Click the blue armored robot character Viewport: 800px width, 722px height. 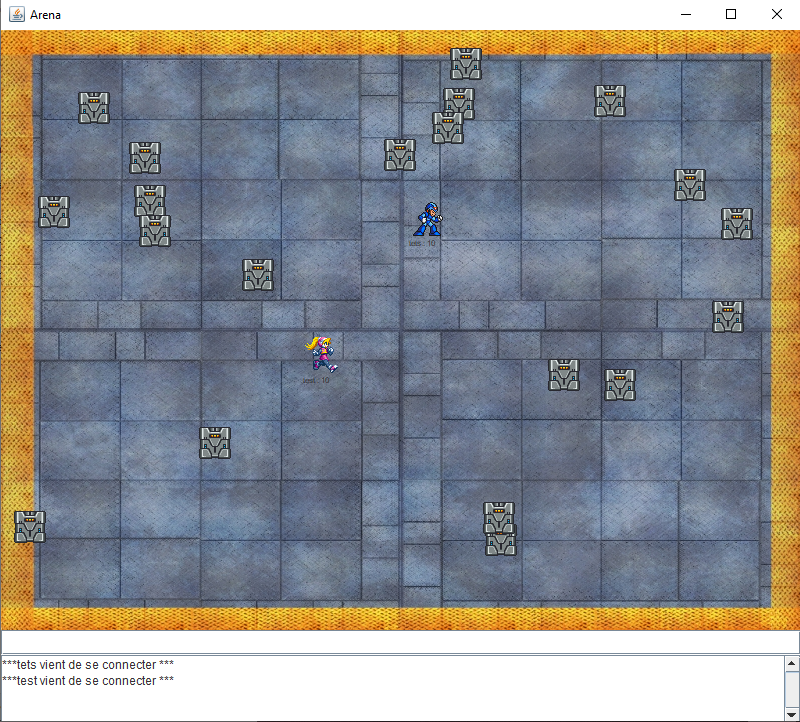(x=428, y=218)
